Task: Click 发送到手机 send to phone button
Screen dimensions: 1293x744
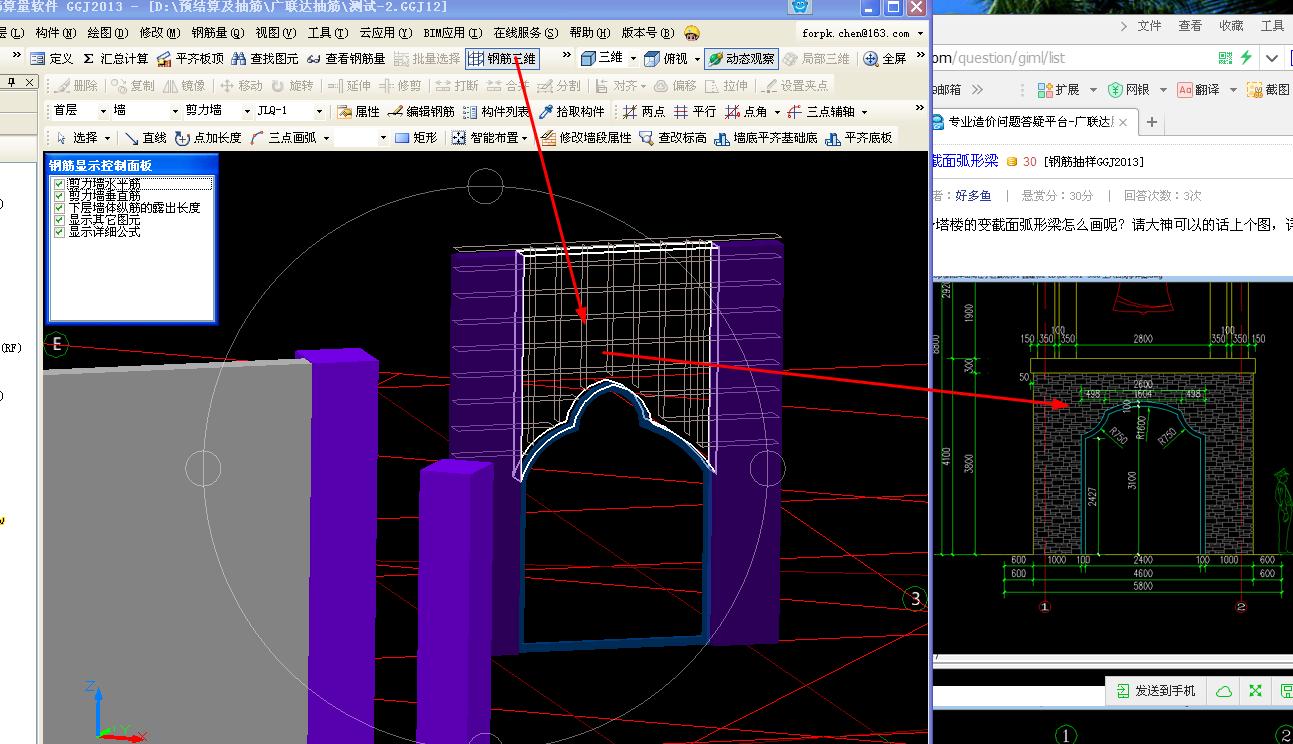Action: click(1156, 691)
